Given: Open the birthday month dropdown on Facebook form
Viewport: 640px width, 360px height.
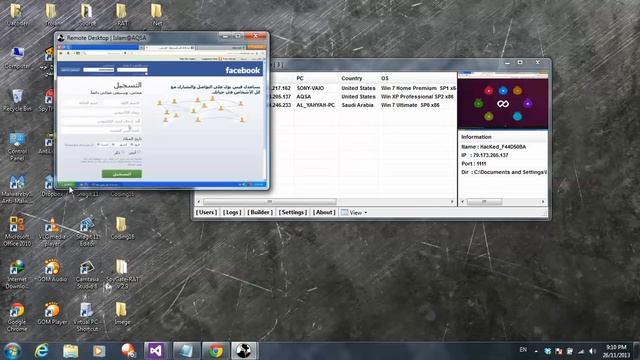Looking at the screenshot, I should pos(121,144).
